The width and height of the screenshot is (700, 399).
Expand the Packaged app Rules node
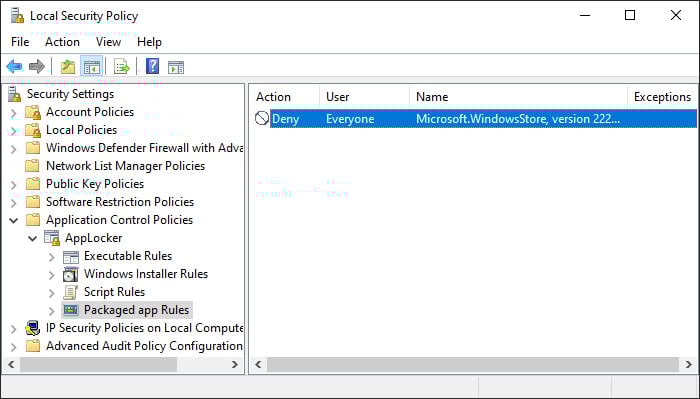pos(51,311)
